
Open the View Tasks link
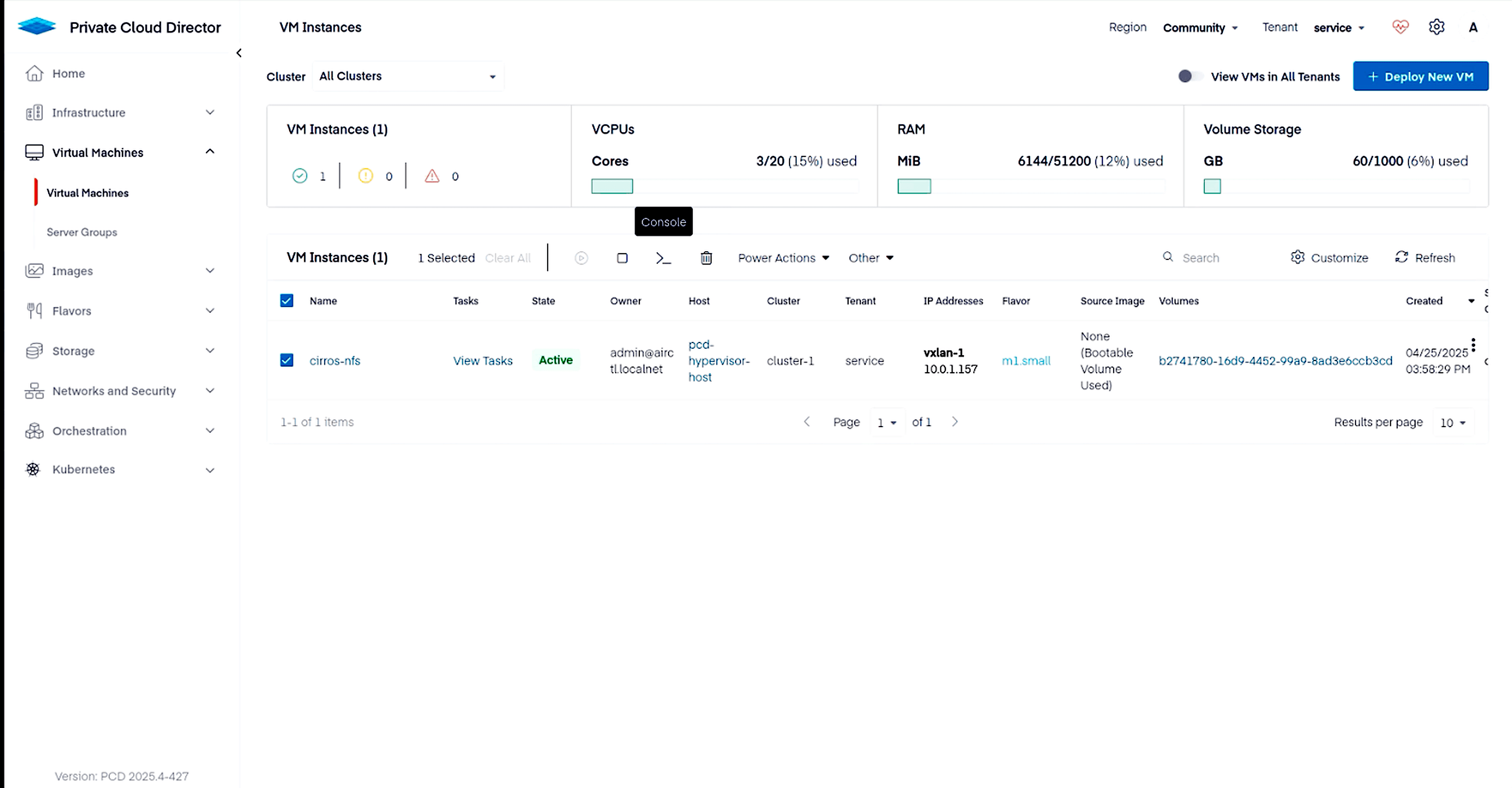pyautogui.click(x=482, y=361)
